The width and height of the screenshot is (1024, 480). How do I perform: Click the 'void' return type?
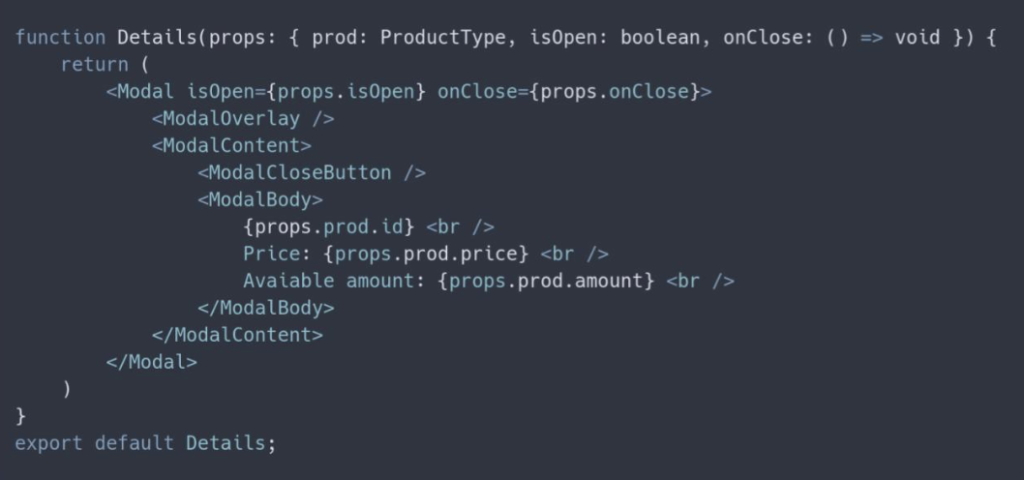click(917, 38)
